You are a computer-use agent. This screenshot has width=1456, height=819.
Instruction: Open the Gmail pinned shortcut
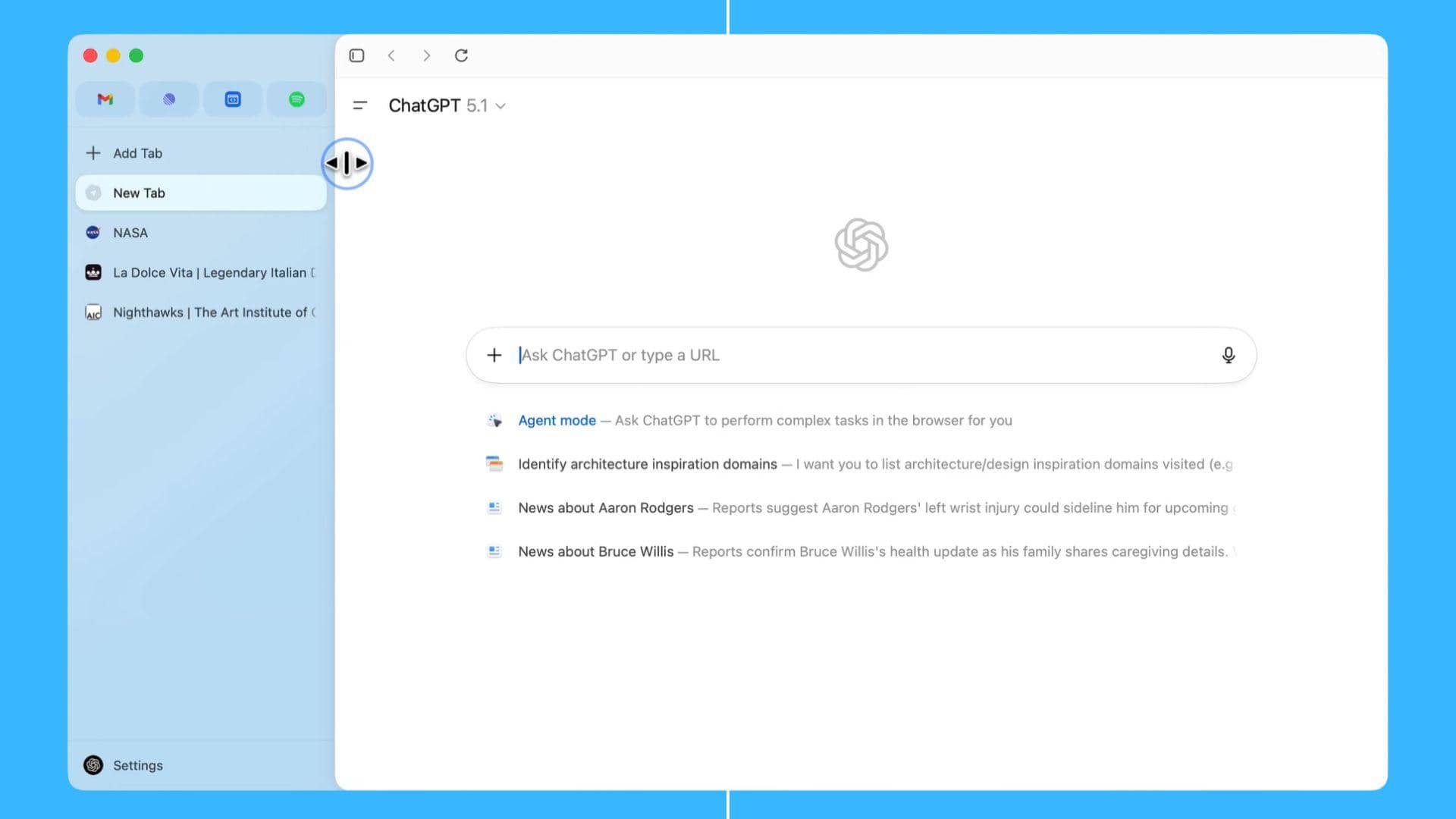point(105,99)
